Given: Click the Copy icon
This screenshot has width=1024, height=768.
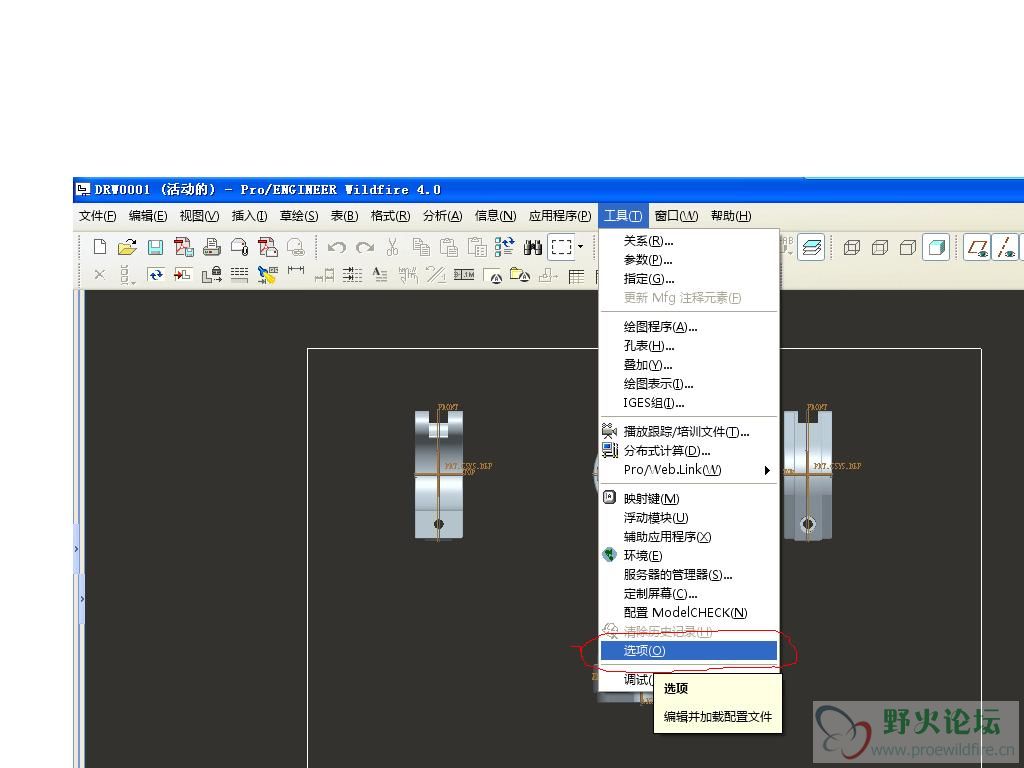Looking at the screenshot, I should [421, 247].
